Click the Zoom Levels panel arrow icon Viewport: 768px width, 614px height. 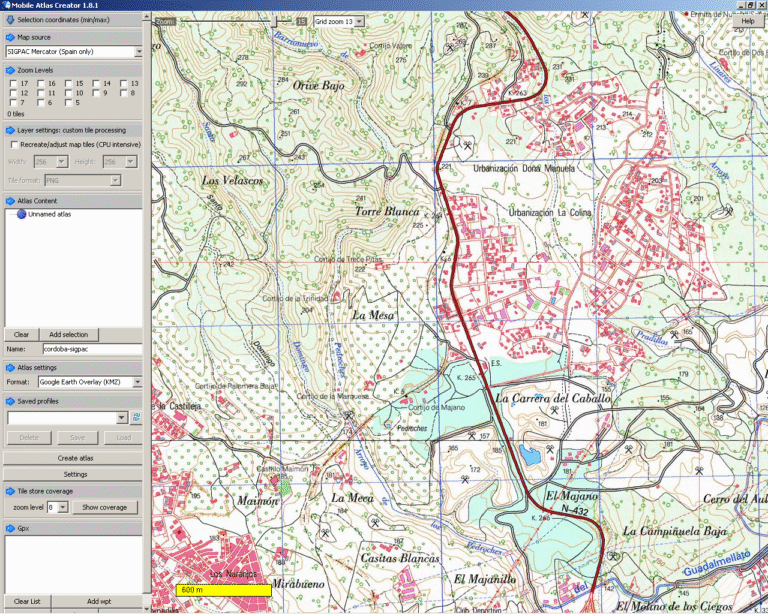10,70
